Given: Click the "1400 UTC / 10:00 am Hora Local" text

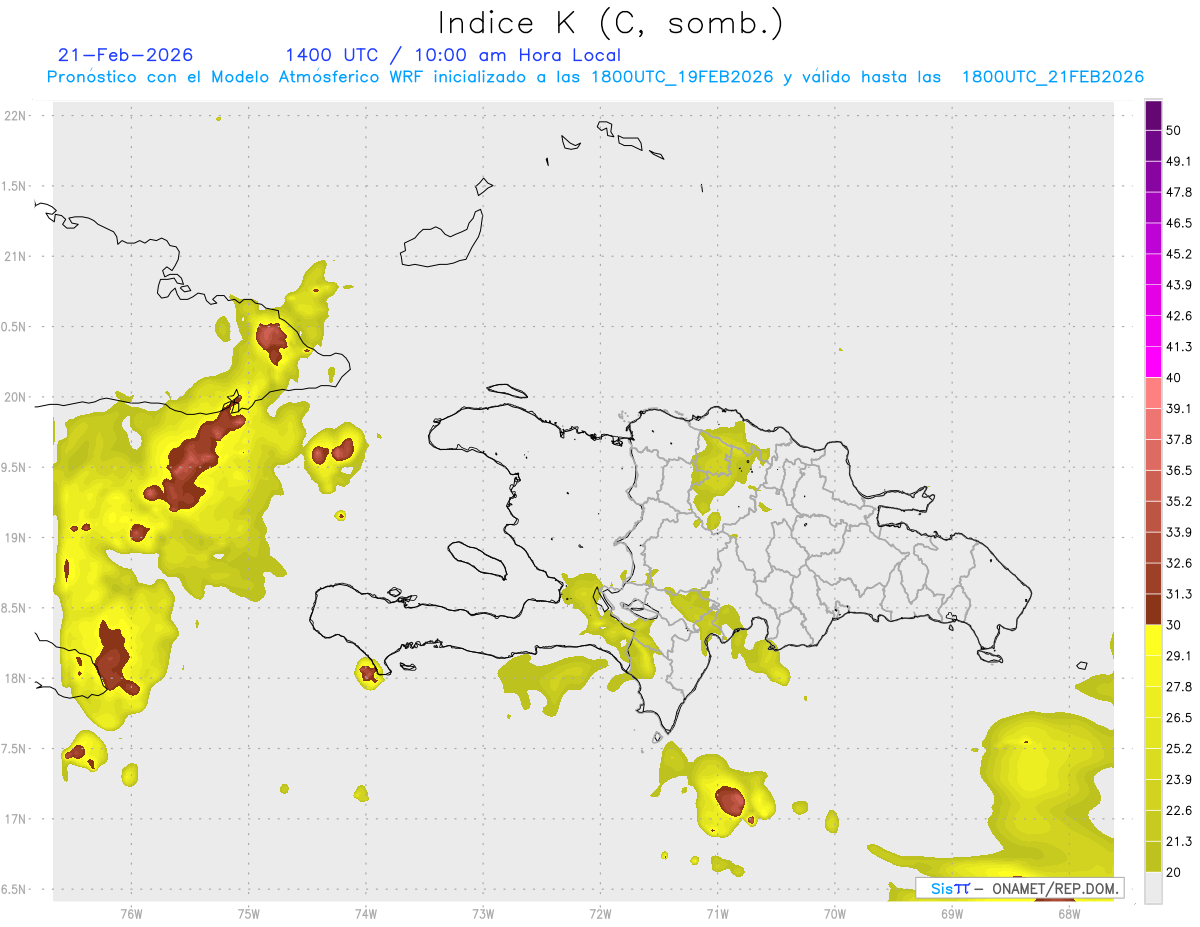Looking at the screenshot, I should pyautogui.click(x=453, y=55).
